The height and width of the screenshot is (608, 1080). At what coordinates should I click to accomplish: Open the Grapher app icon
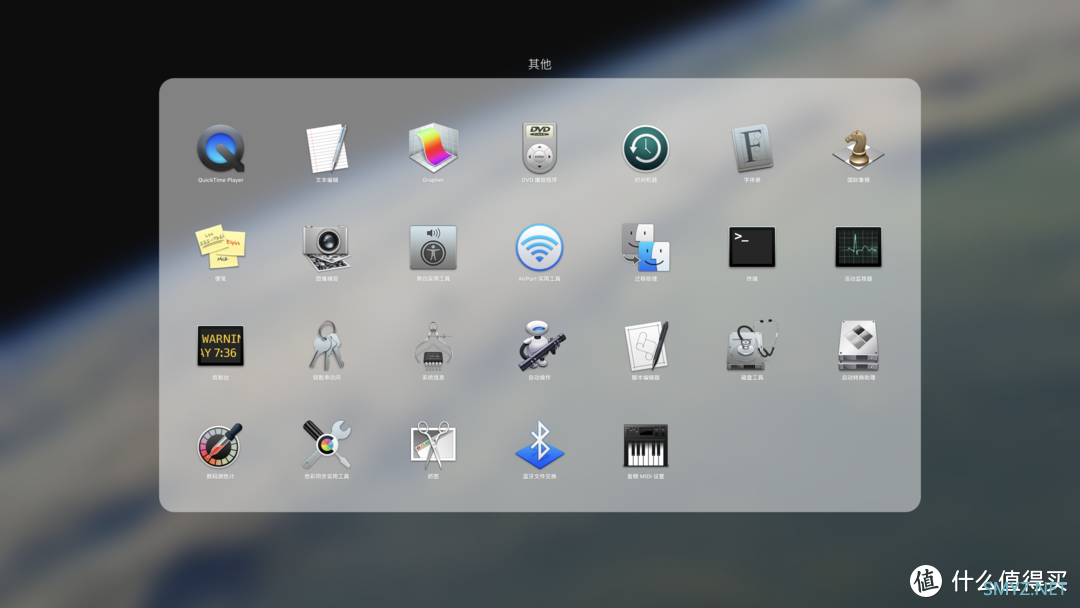coord(433,148)
